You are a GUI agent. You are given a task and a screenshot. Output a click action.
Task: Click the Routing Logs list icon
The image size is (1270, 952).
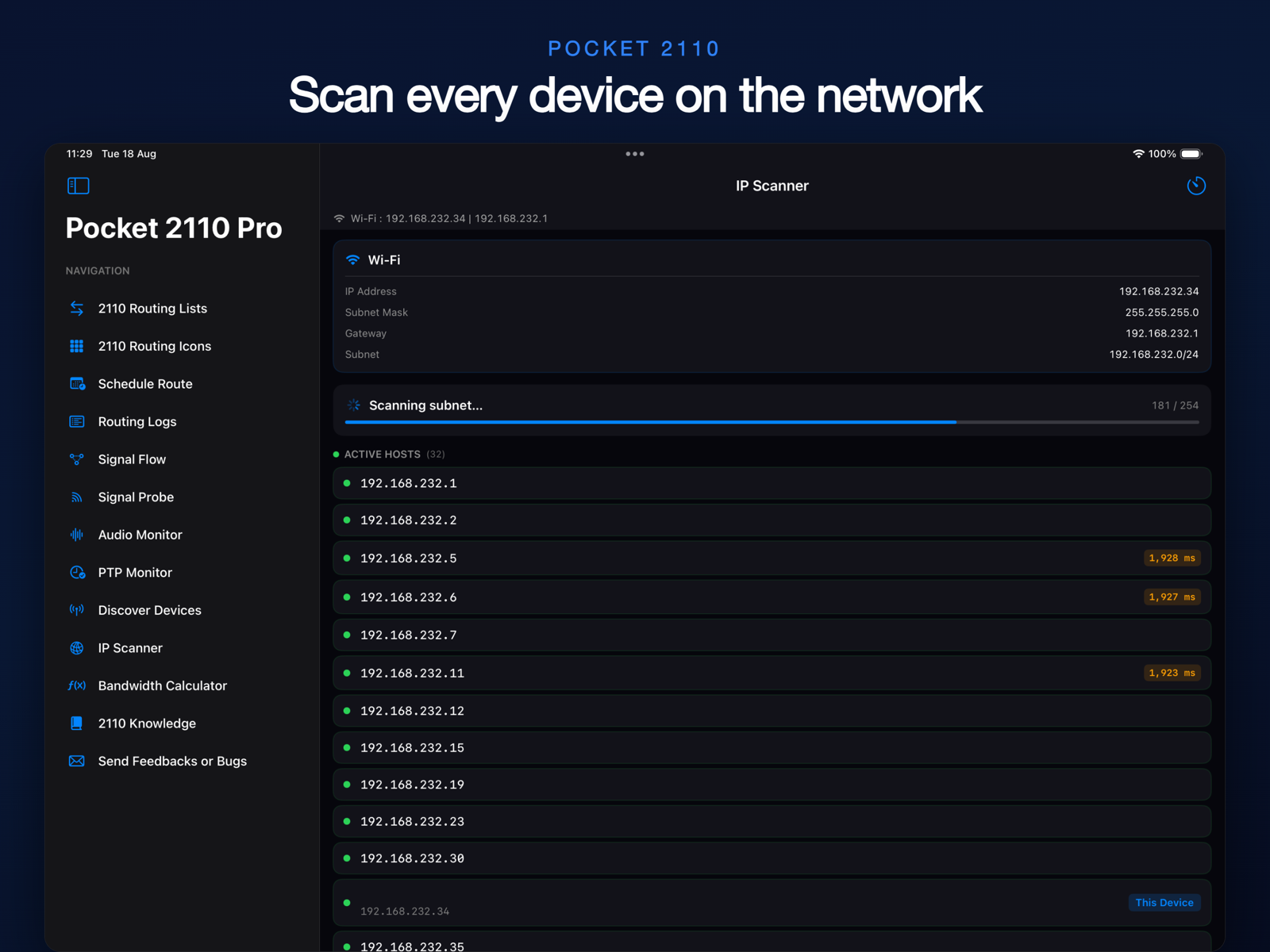pyautogui.click(x=77, y=421)
